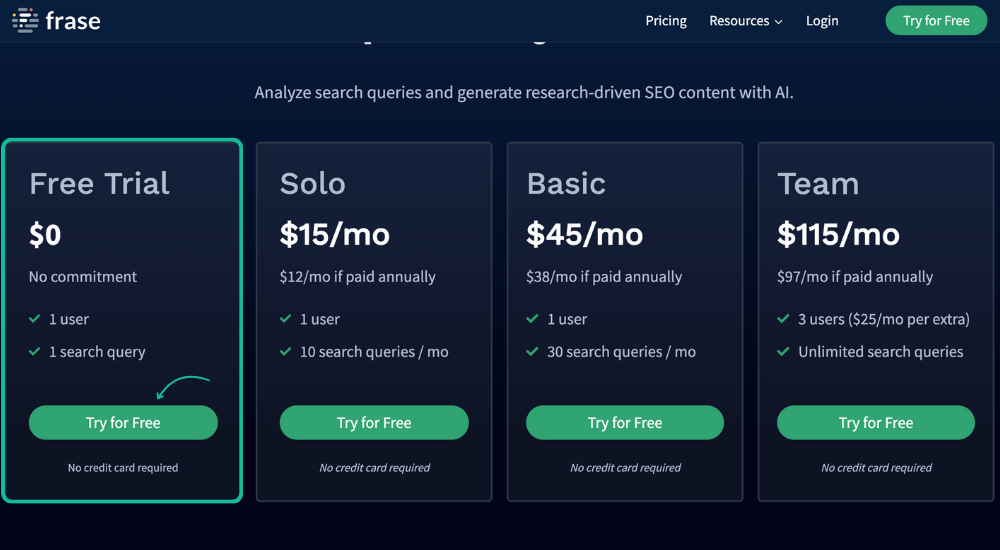Viewport: 1000px width, 550px height.
Task: Select the 'Team' plan heading
Action: point(818,184)
